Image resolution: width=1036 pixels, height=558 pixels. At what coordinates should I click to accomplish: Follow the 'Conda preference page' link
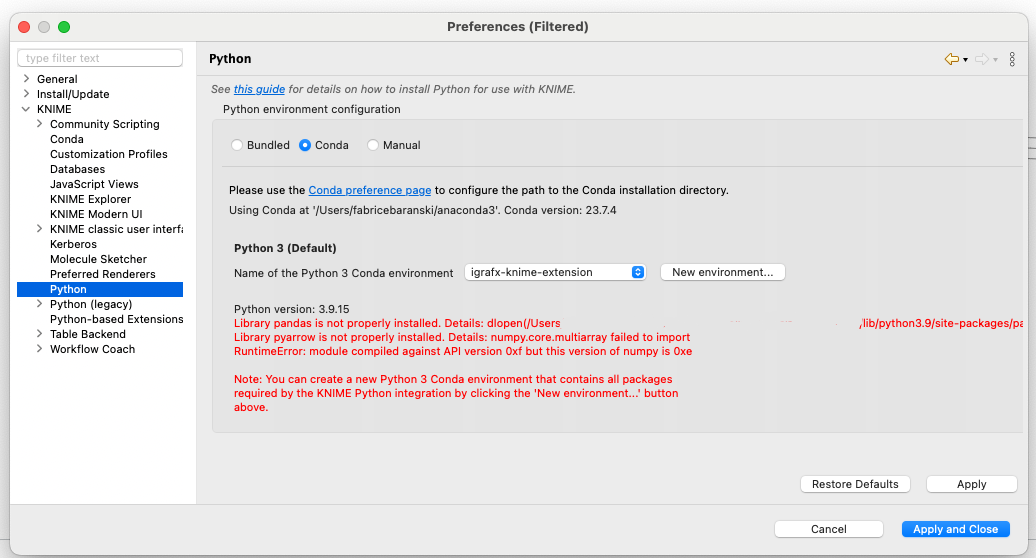tap(370, 190)
